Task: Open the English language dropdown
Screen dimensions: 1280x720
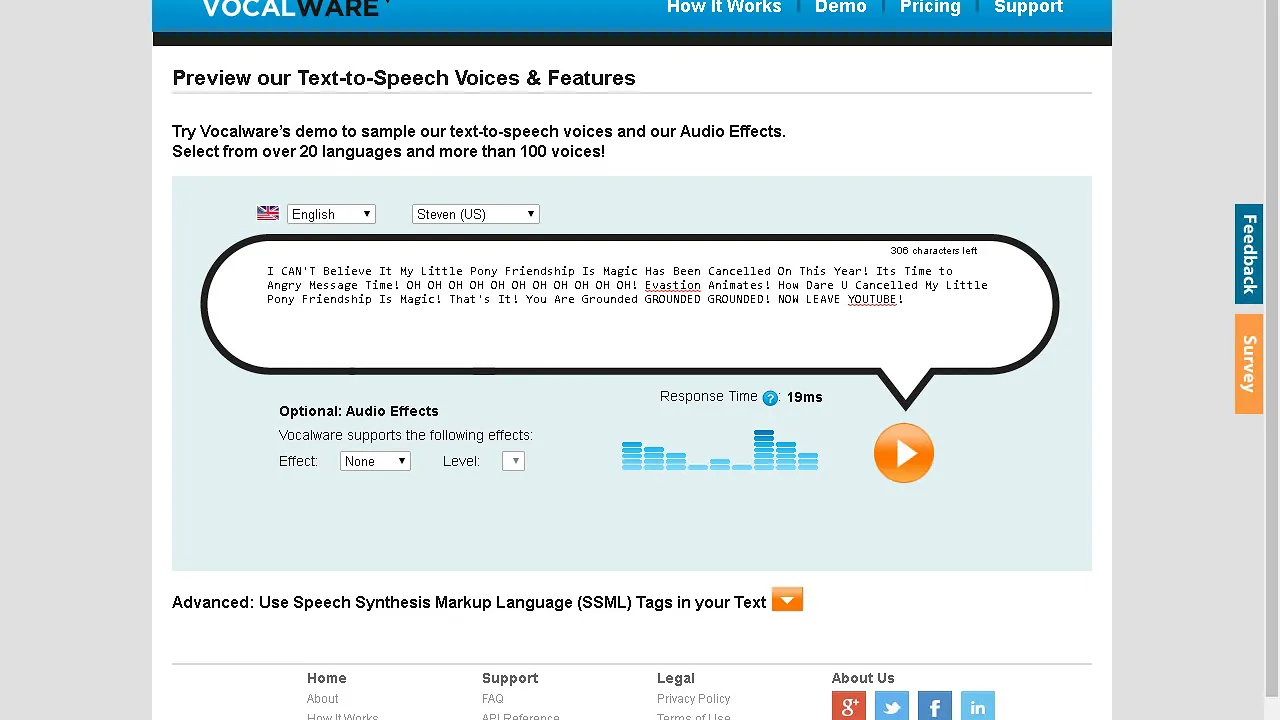Action: click(331, 214)
